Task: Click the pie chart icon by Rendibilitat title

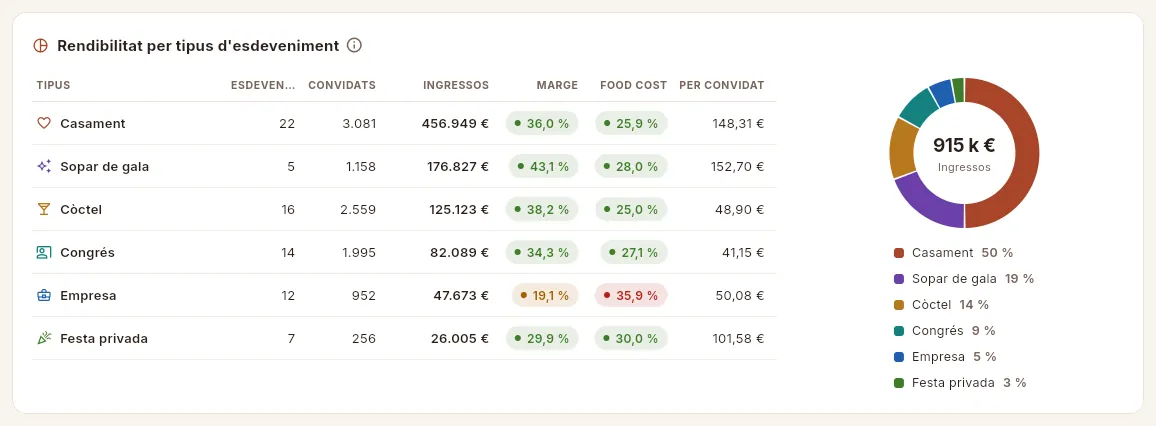Action: point(41,46)
